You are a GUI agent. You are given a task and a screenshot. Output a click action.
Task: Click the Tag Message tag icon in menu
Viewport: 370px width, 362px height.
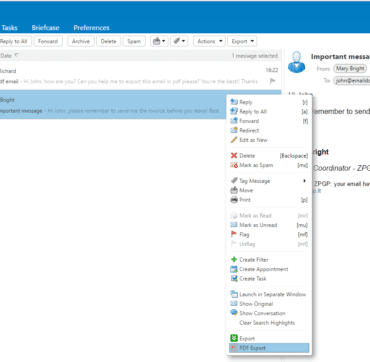[234, 181]
